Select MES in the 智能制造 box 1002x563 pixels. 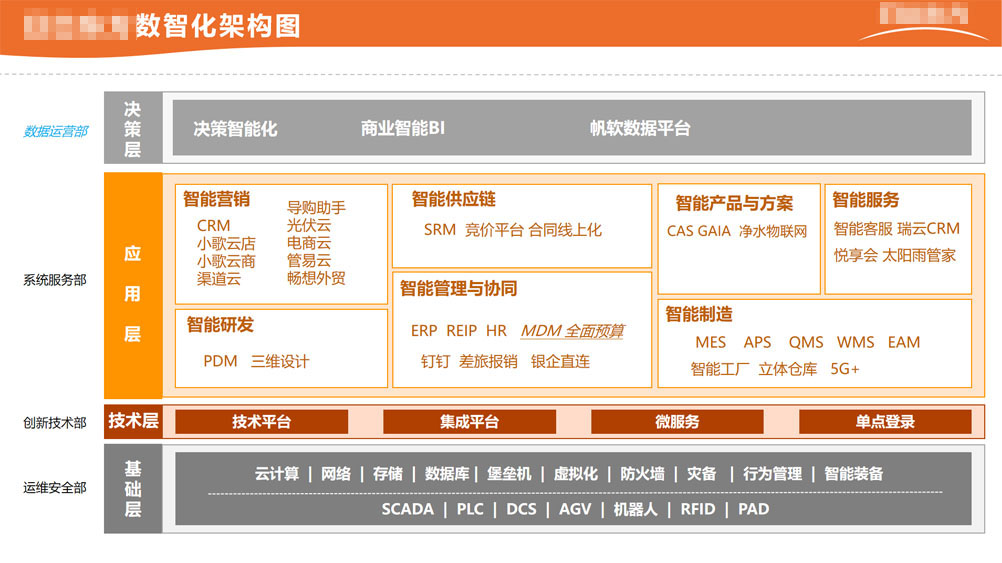(710, 342)
